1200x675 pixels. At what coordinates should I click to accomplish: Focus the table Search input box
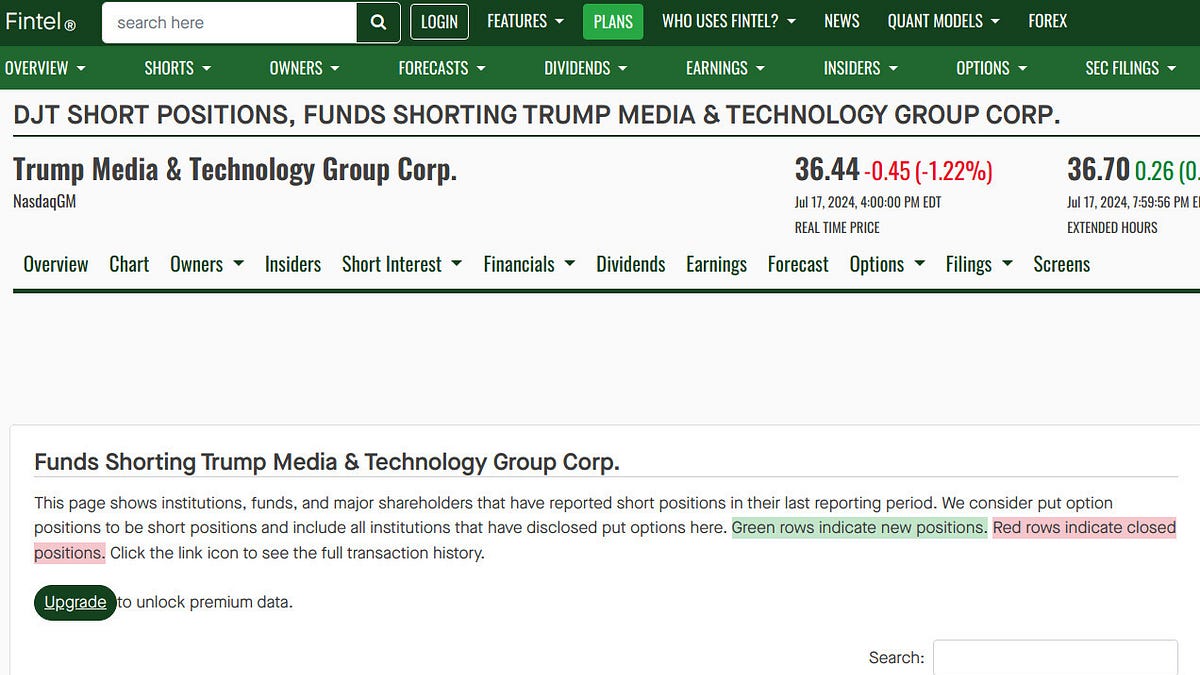click(1055, 657)
